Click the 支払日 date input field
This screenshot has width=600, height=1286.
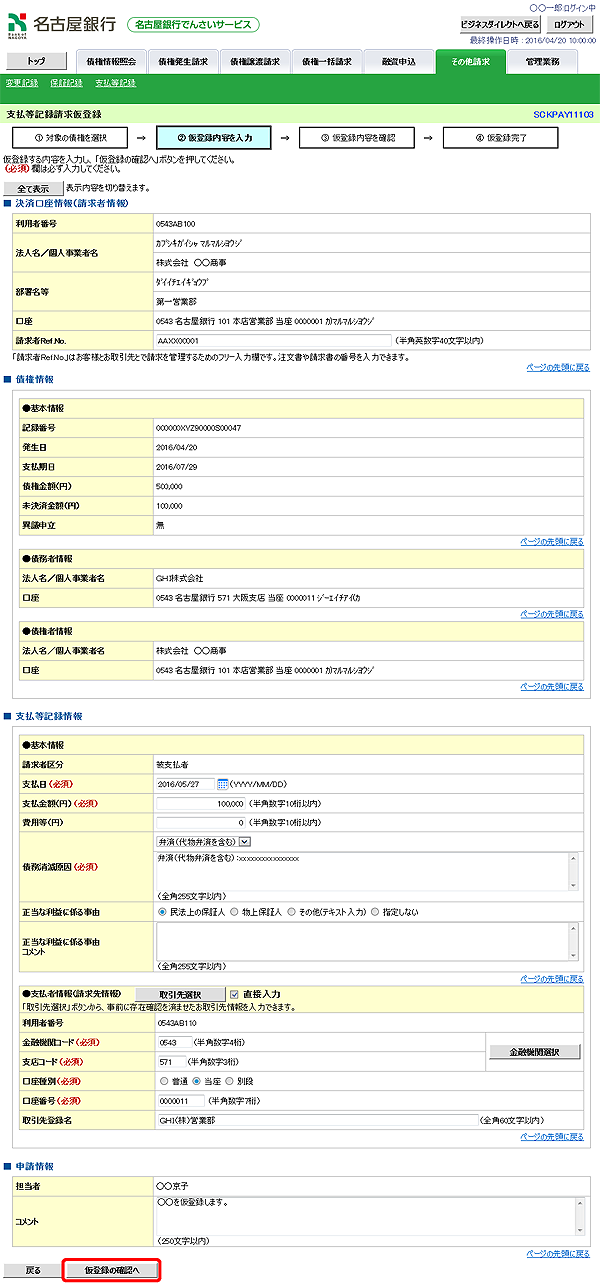tap(187, 785)
